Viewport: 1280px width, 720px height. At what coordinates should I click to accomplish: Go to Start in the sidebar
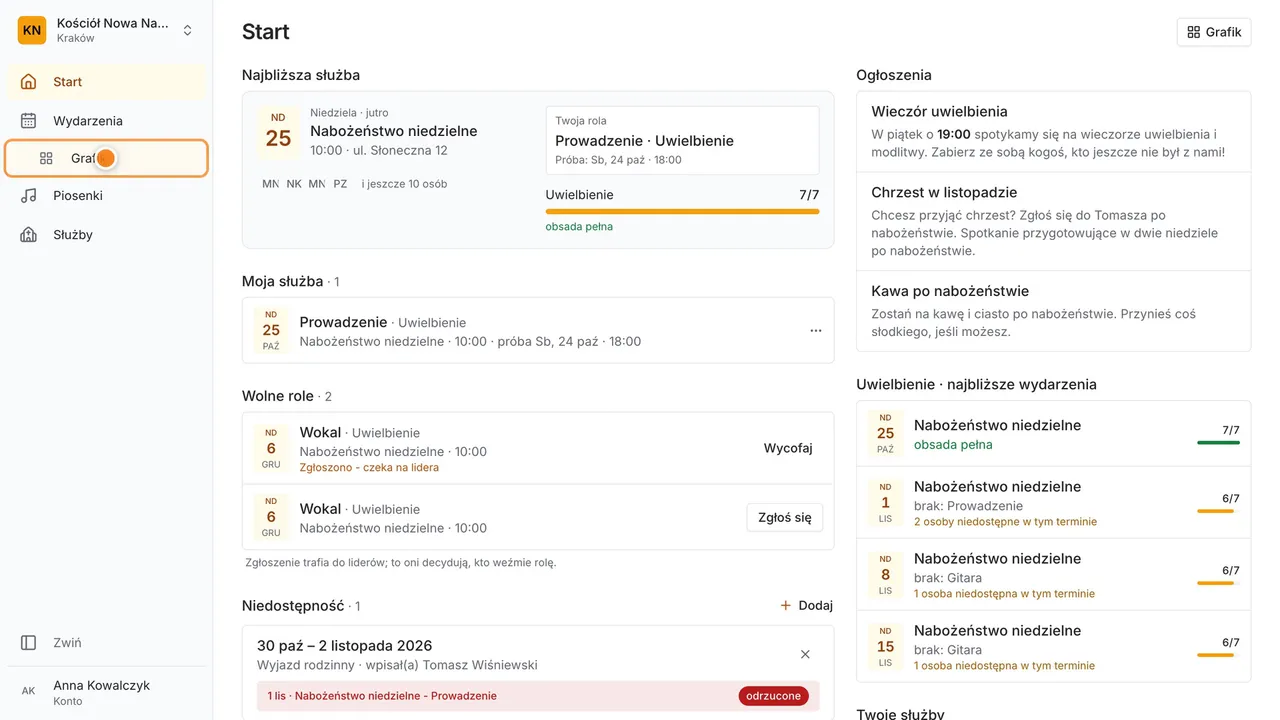point(107,82)
